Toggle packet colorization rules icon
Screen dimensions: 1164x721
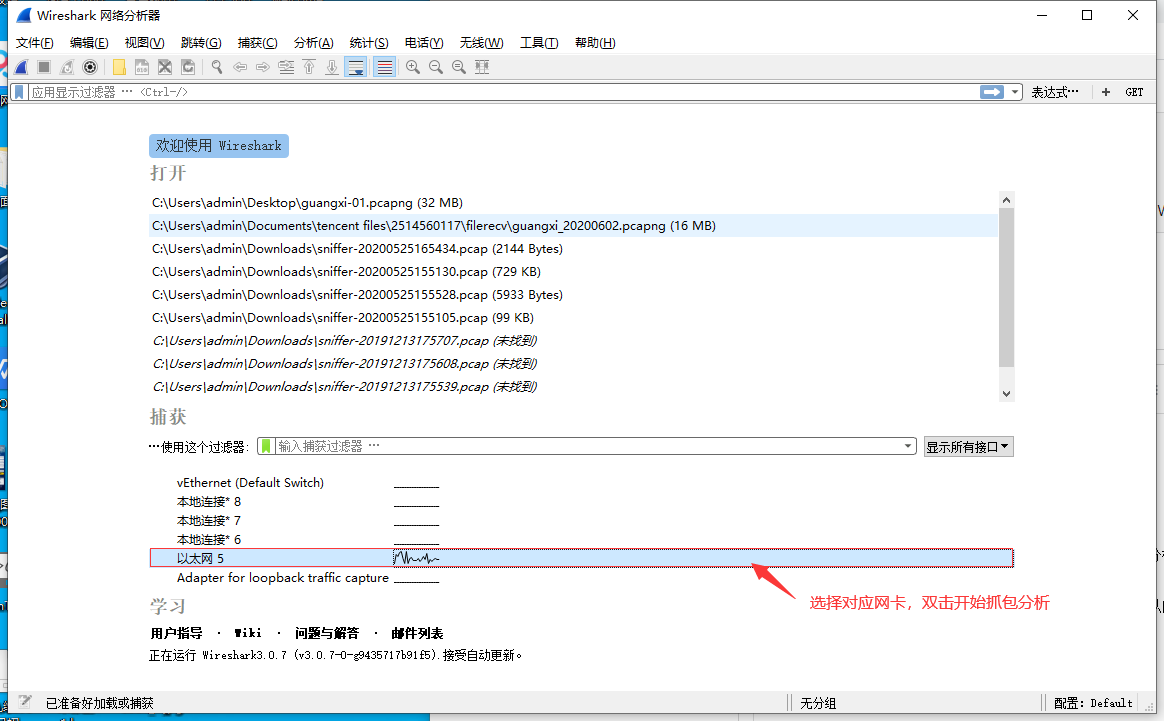pyautogui.click(x=384, y=68)
